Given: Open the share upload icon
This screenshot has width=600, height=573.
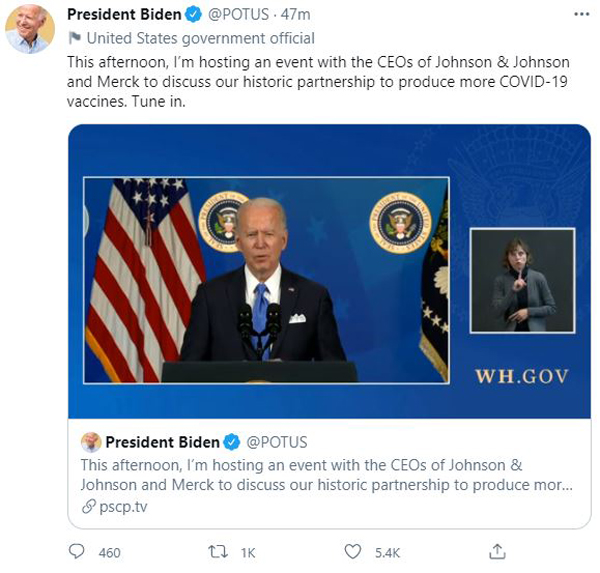Looking at the screenshot, I should [x=497, y=551].
